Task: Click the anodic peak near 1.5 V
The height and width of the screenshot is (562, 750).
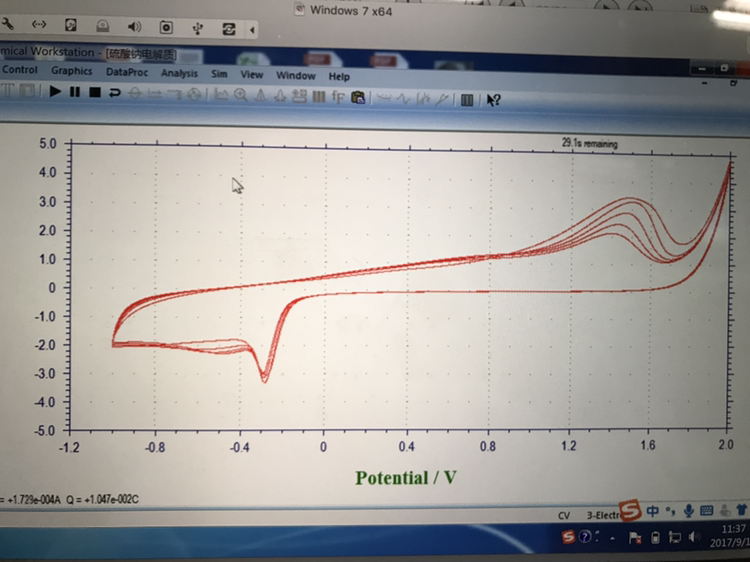Action: point(629,199)
